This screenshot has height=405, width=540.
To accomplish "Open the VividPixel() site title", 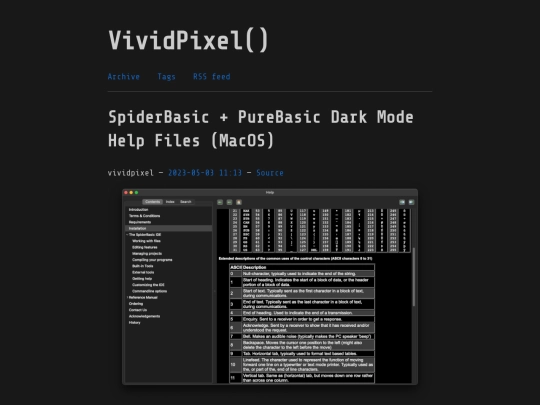I will tap(188, 41).
